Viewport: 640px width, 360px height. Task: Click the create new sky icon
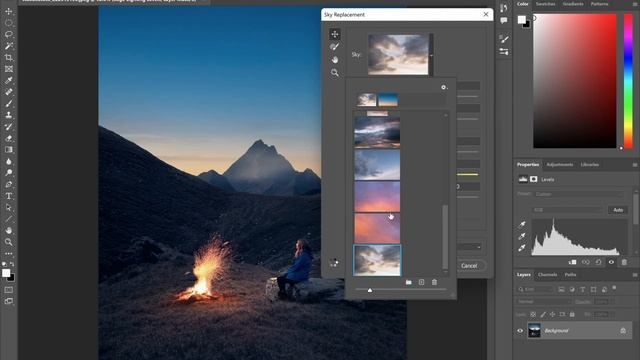(421, 282)
